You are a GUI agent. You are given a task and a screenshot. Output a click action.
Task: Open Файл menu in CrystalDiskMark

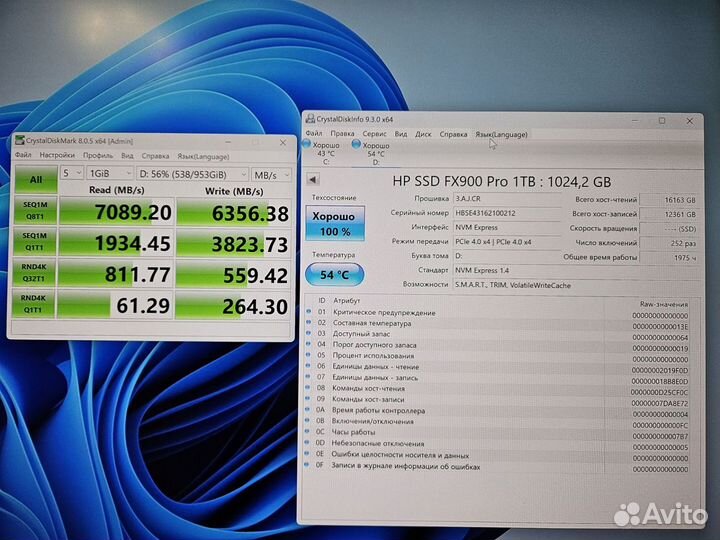tap(23, 155)
